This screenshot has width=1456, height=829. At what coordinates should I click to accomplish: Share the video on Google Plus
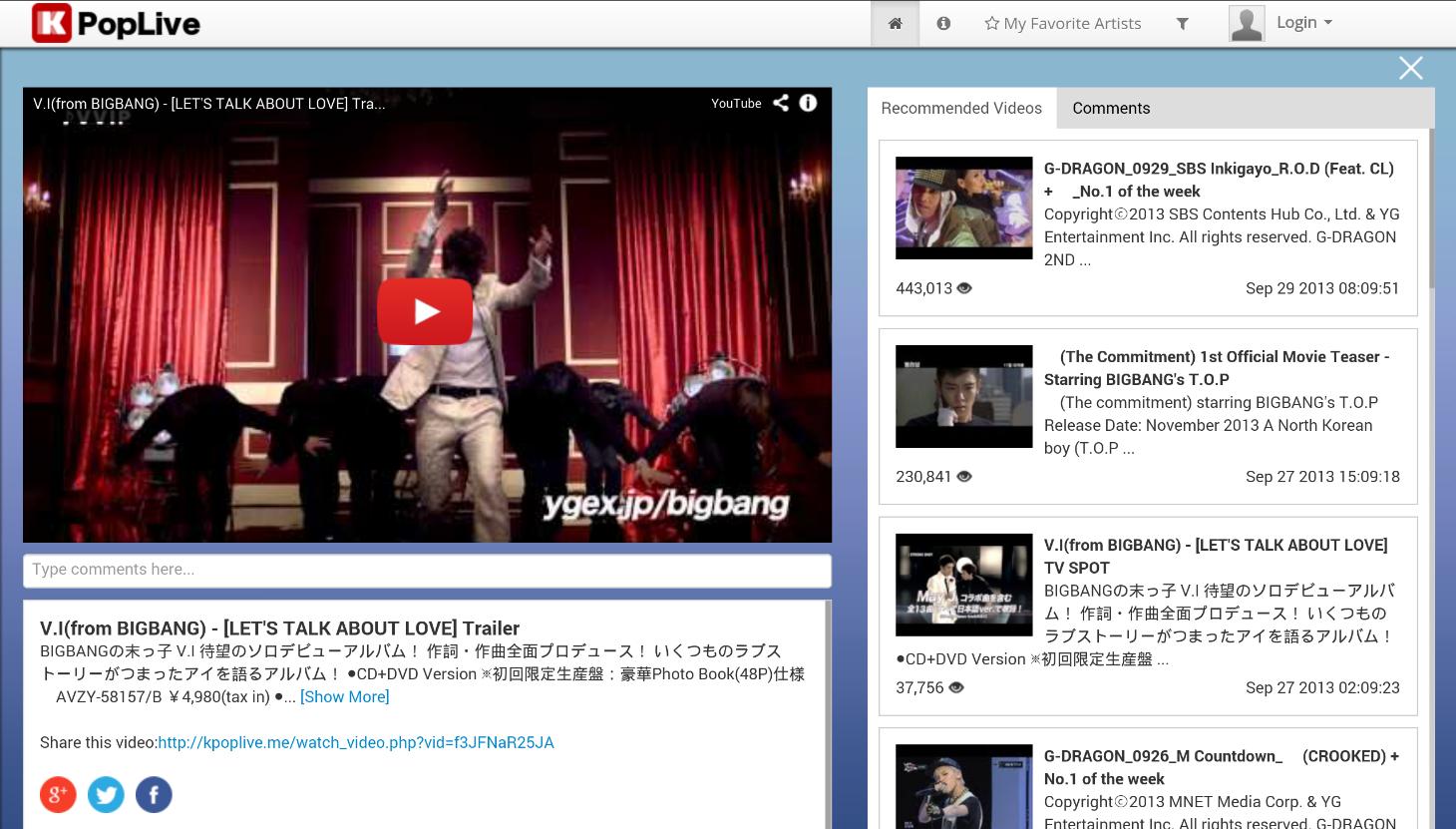click(x=58, y=794)
